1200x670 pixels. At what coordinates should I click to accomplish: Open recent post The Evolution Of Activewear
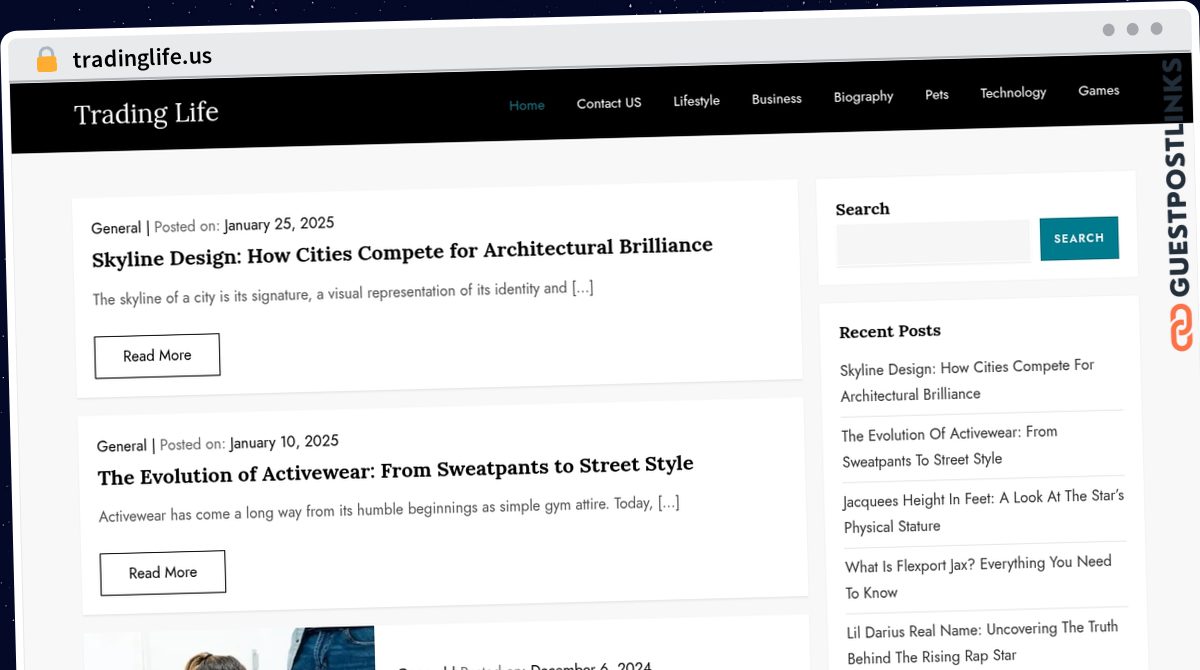[949, 446]
